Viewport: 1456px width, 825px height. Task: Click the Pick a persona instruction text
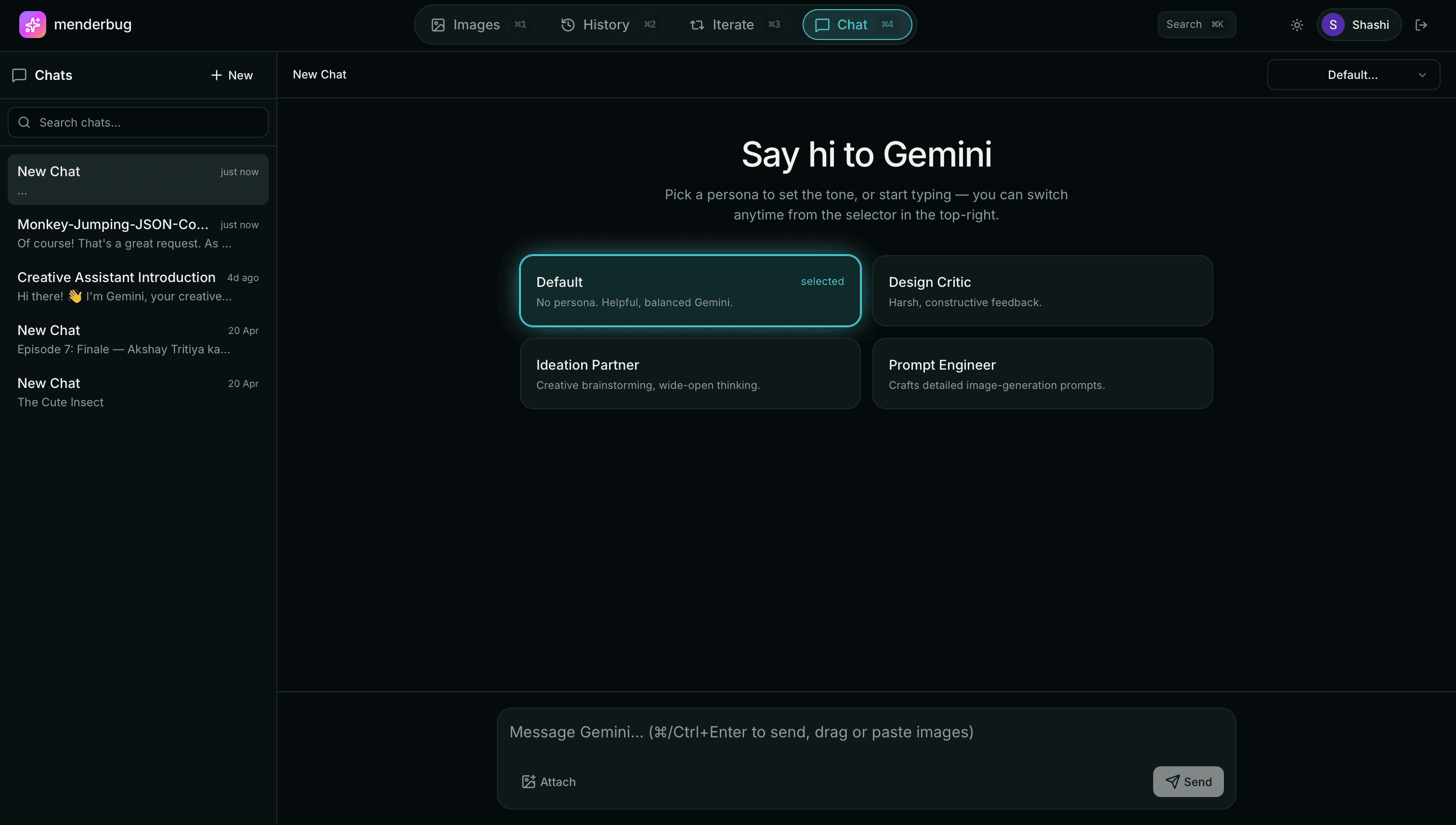(x=866, y=205)
